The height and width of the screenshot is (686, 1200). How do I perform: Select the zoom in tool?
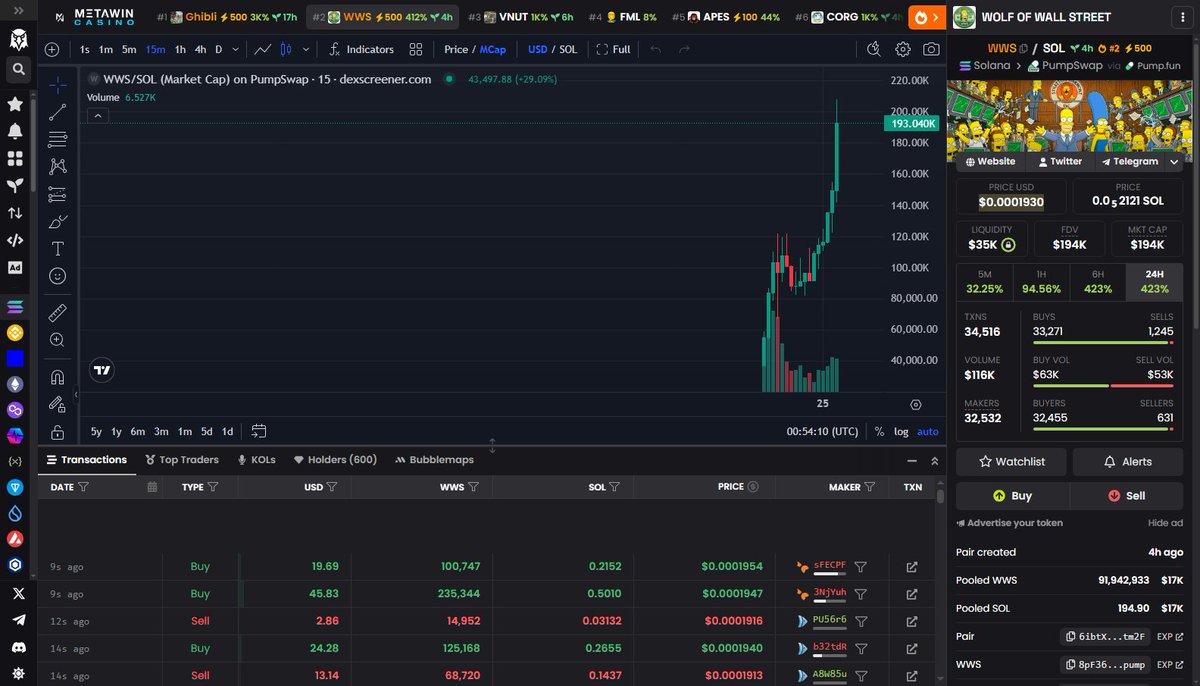point(57,340)
